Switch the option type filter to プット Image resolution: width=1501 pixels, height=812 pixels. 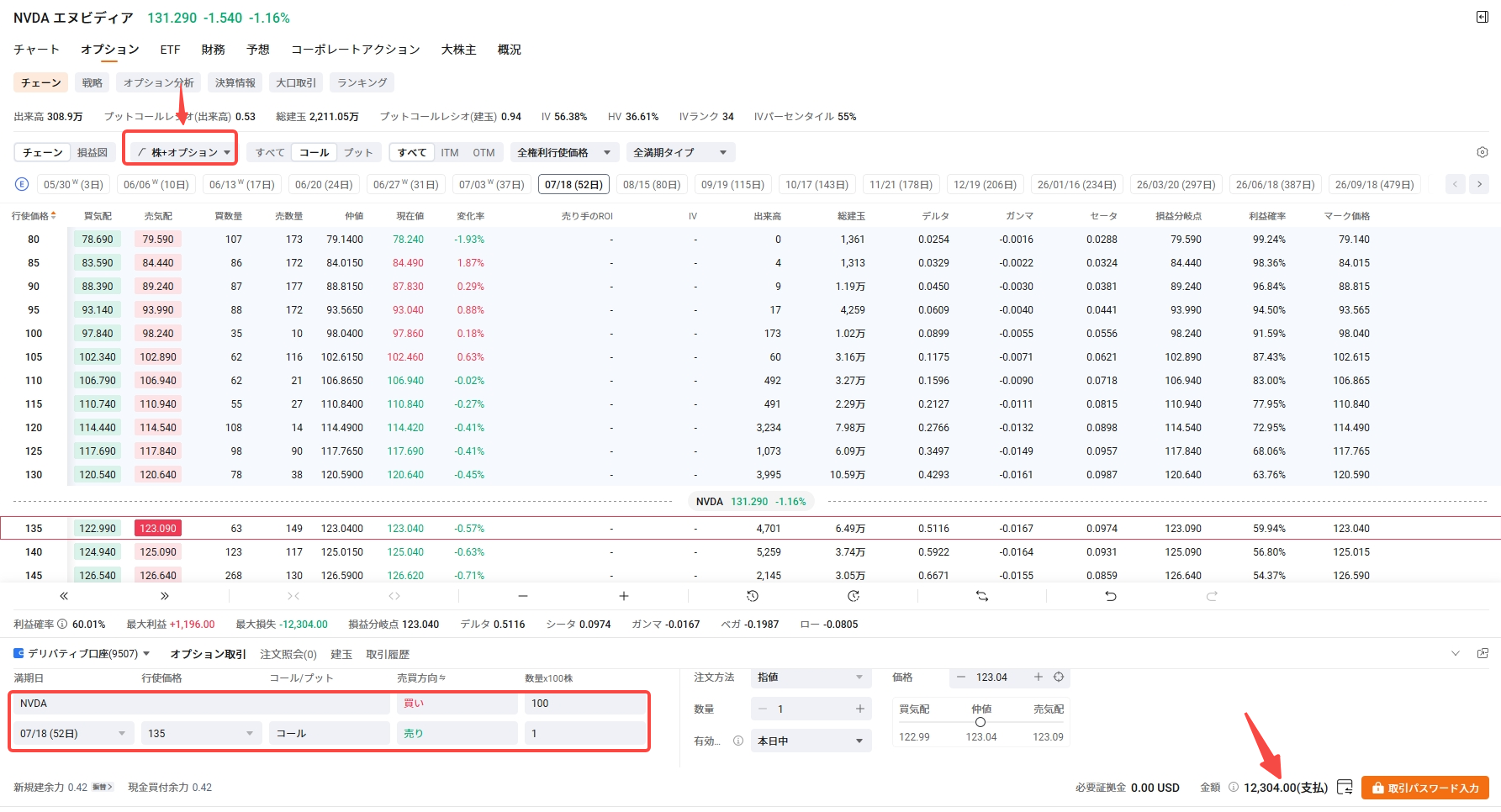coord(358,152)
